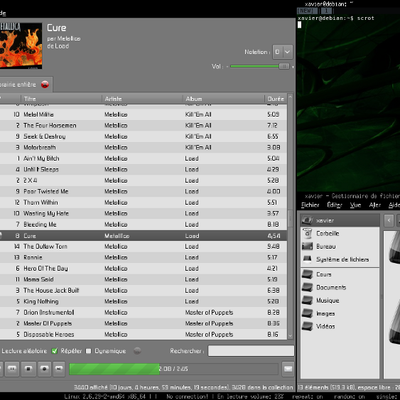This screenshot has height=400, width=400.
Task: Open the Cours folder in file manager
Action: point(324,274)
